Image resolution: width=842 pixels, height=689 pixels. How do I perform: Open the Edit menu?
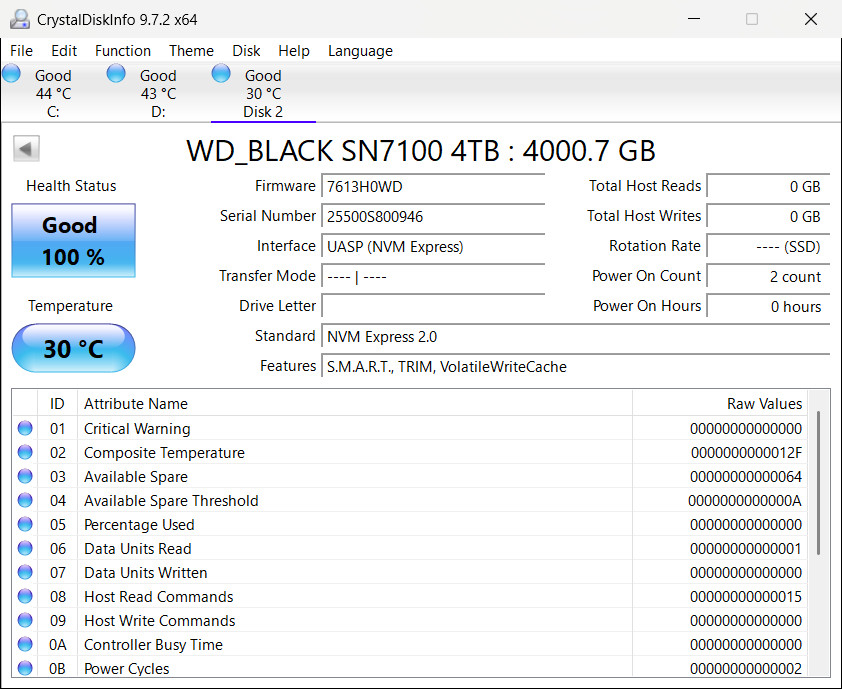pos(64,51)
